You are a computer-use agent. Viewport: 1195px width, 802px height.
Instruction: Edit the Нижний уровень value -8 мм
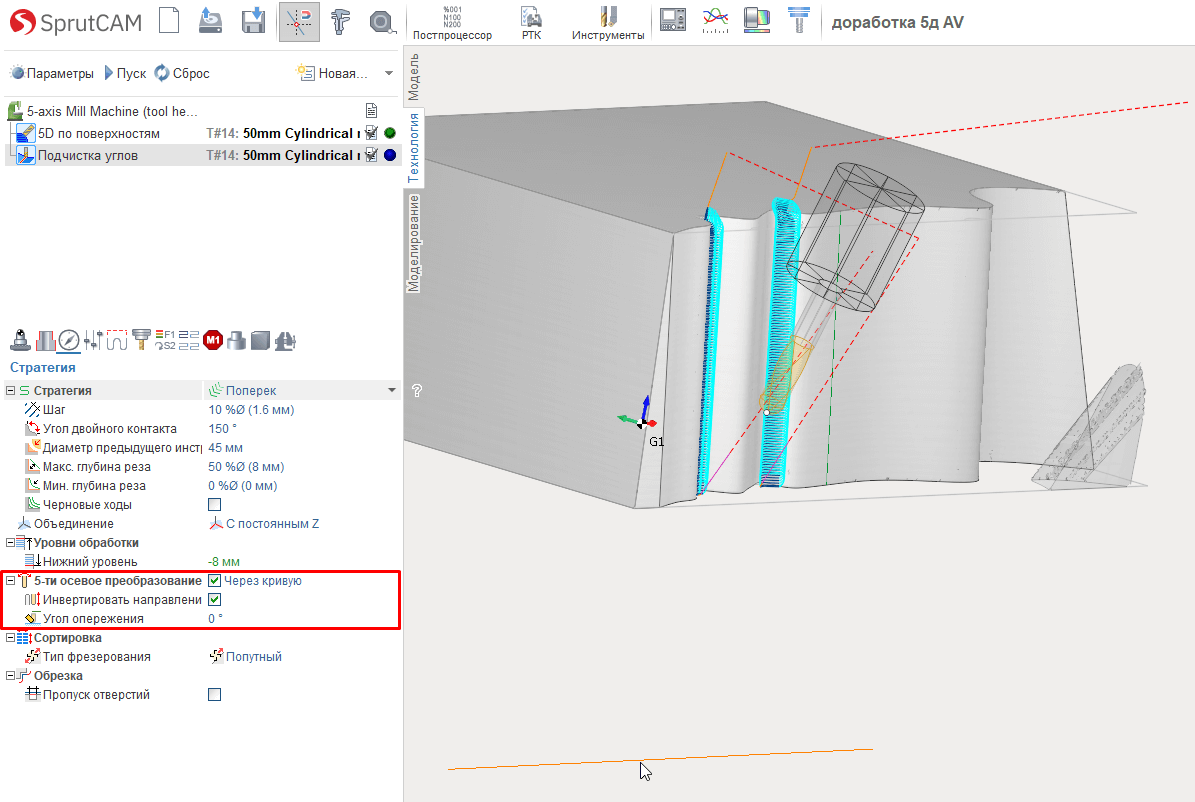pyautogui.click(x=224, y=562)
